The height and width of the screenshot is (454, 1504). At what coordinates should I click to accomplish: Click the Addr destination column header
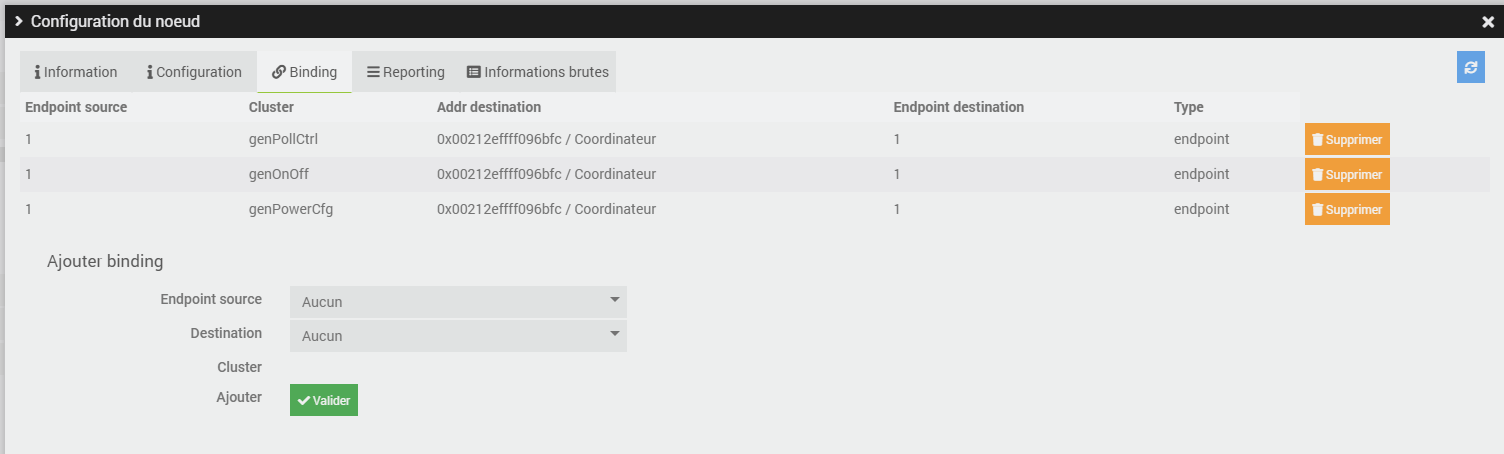tap(488, 107)
